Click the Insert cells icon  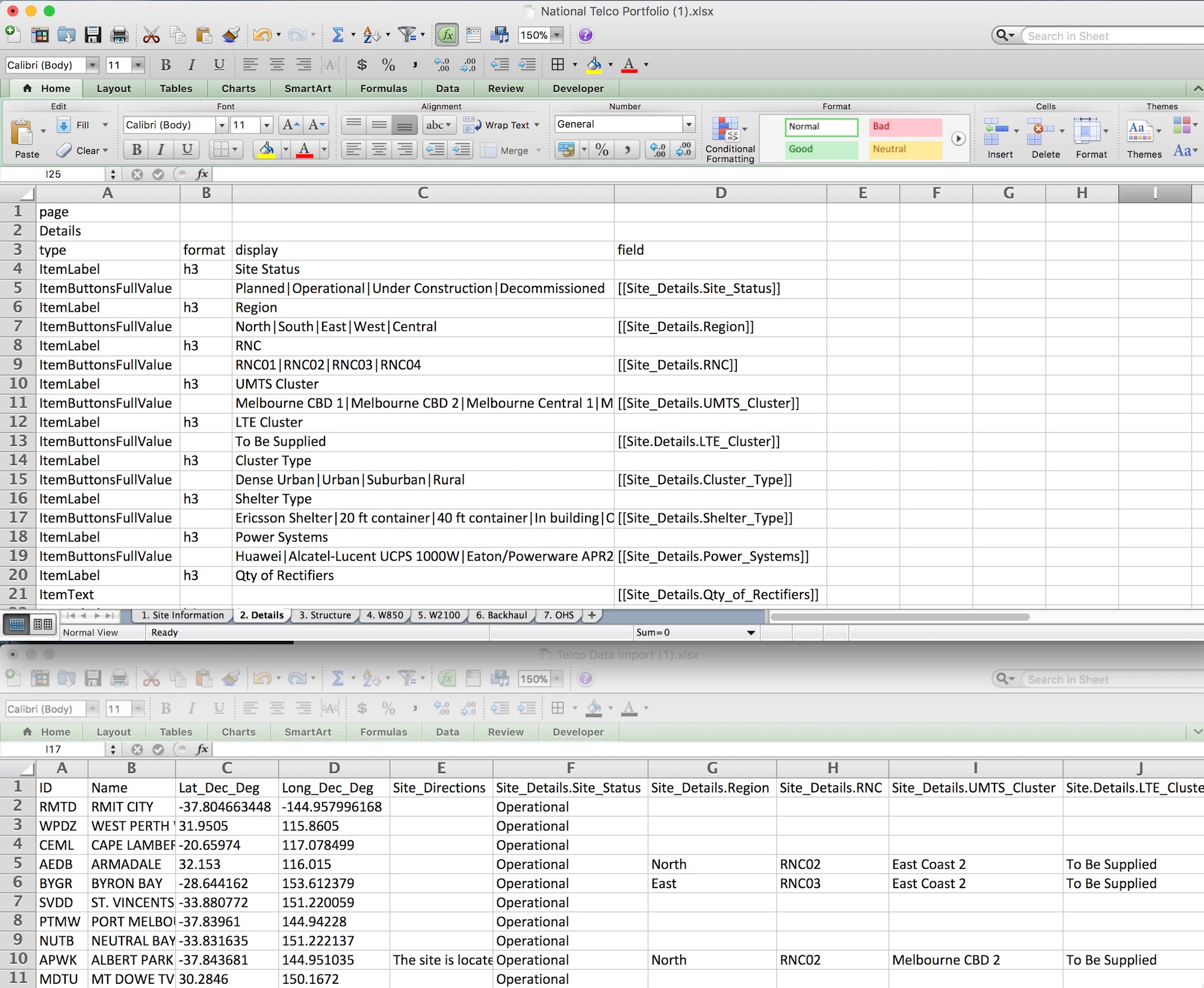(996, 131)
